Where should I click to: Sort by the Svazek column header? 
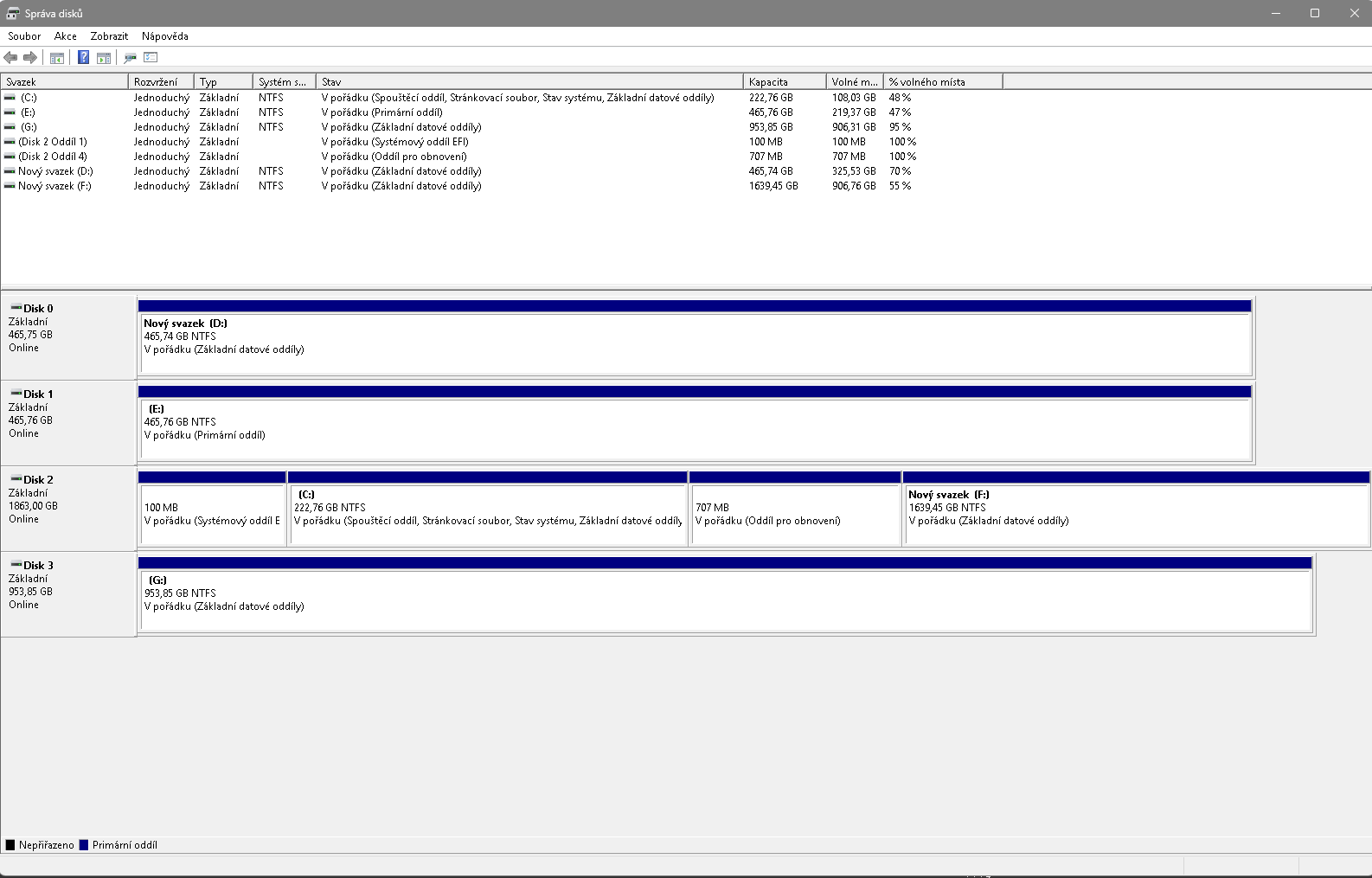65,82
